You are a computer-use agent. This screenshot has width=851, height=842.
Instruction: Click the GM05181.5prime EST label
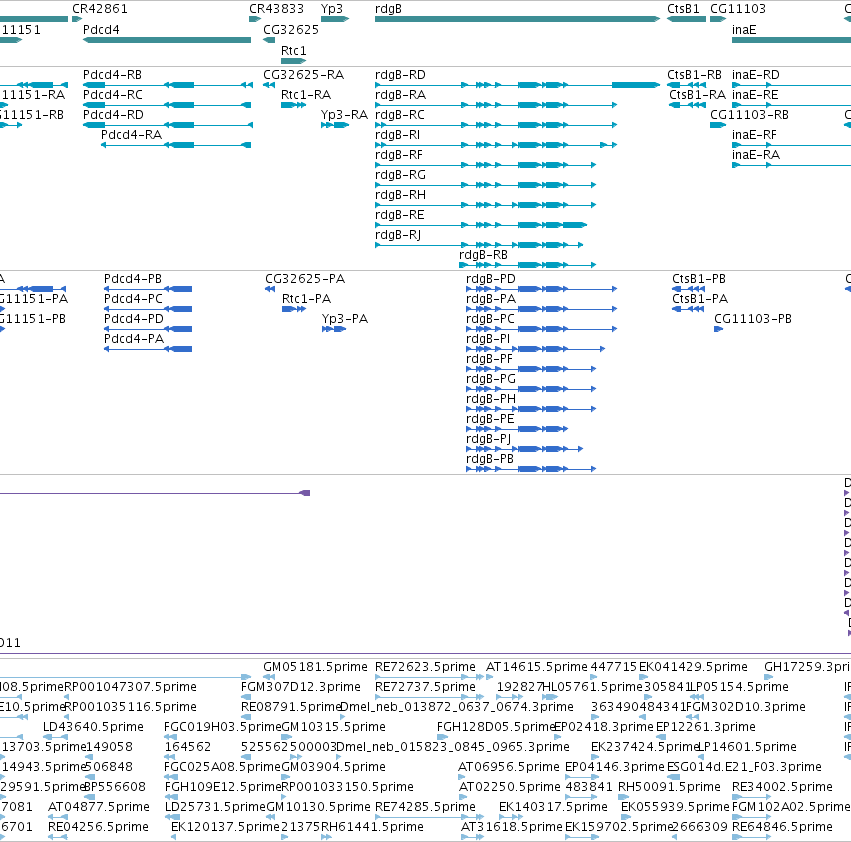click(x=315, y=667)
